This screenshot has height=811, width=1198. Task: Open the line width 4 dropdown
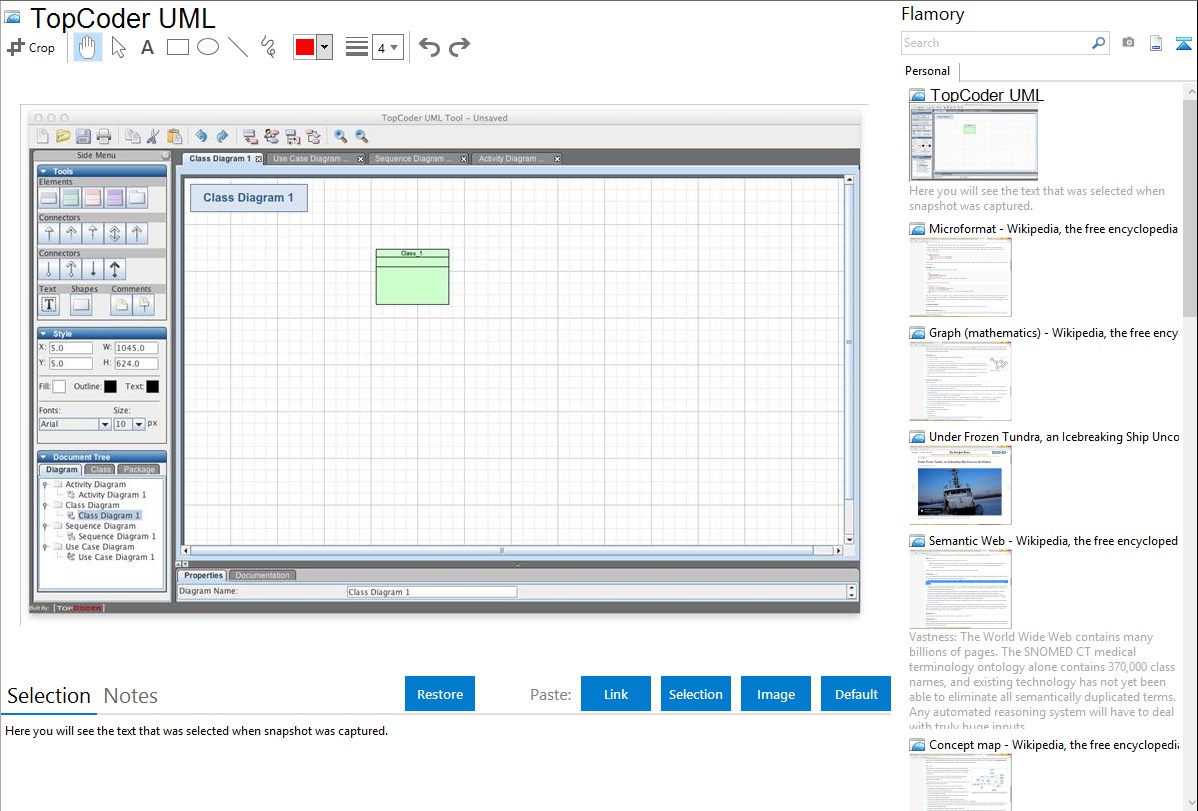pos(388,47)
